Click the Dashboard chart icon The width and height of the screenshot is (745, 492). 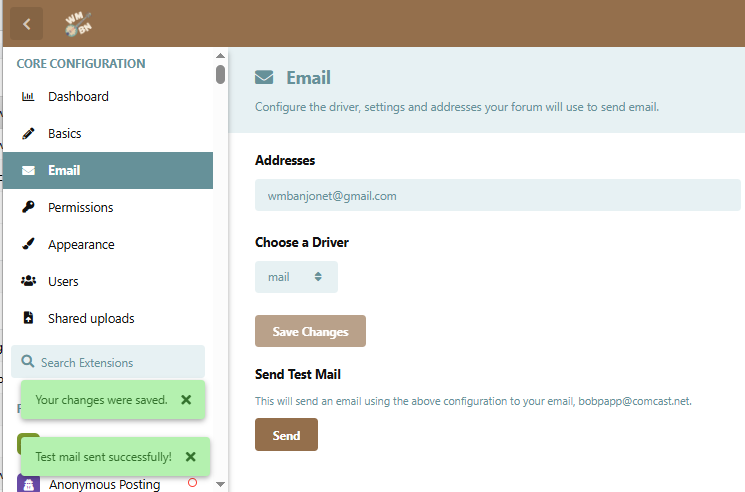tap(28, 97)
